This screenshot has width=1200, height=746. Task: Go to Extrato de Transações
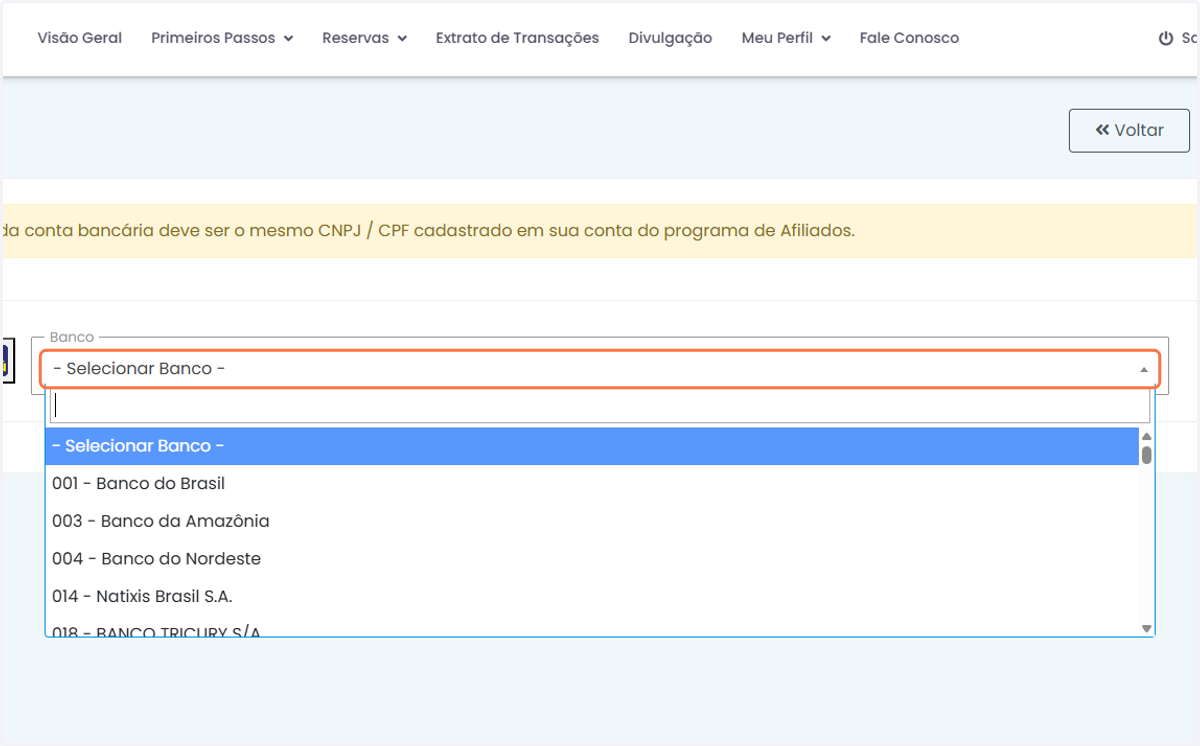517,38
